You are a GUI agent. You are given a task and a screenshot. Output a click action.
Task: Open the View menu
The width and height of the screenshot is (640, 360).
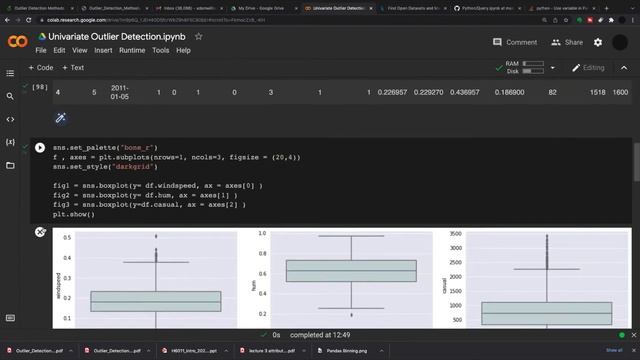[x=80, y=50]
